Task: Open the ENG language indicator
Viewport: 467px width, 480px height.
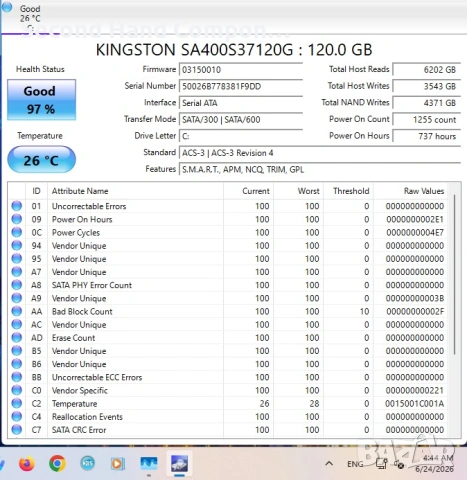Action: (x=355, y=464)
